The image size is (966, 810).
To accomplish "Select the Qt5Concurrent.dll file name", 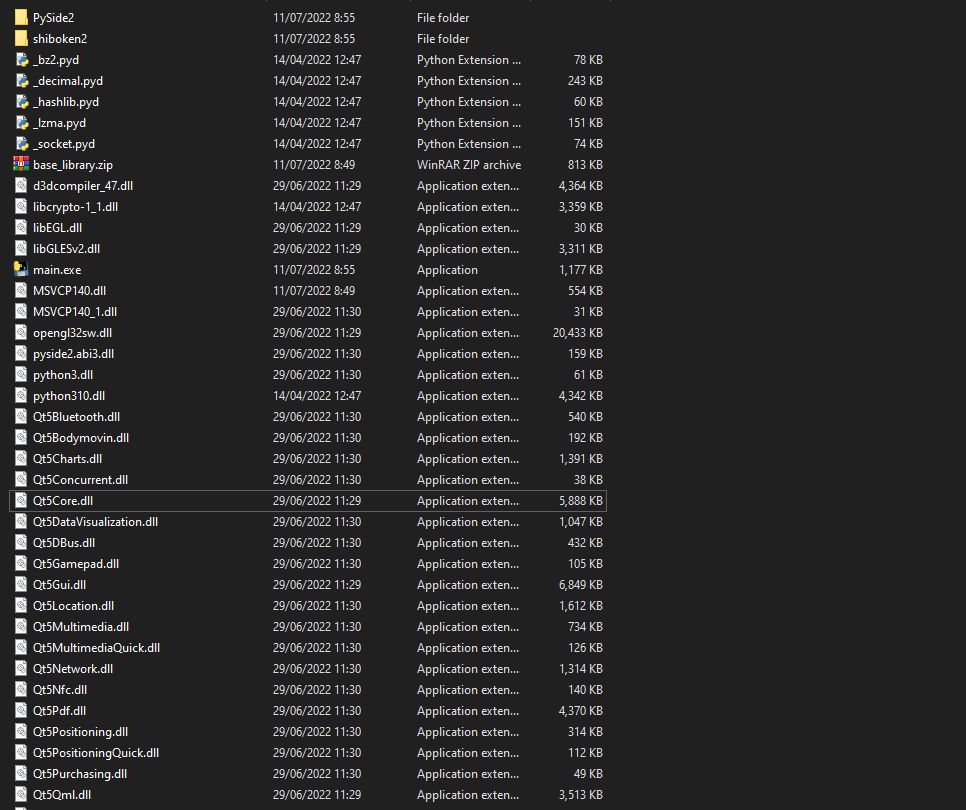I will coord(81,479).
